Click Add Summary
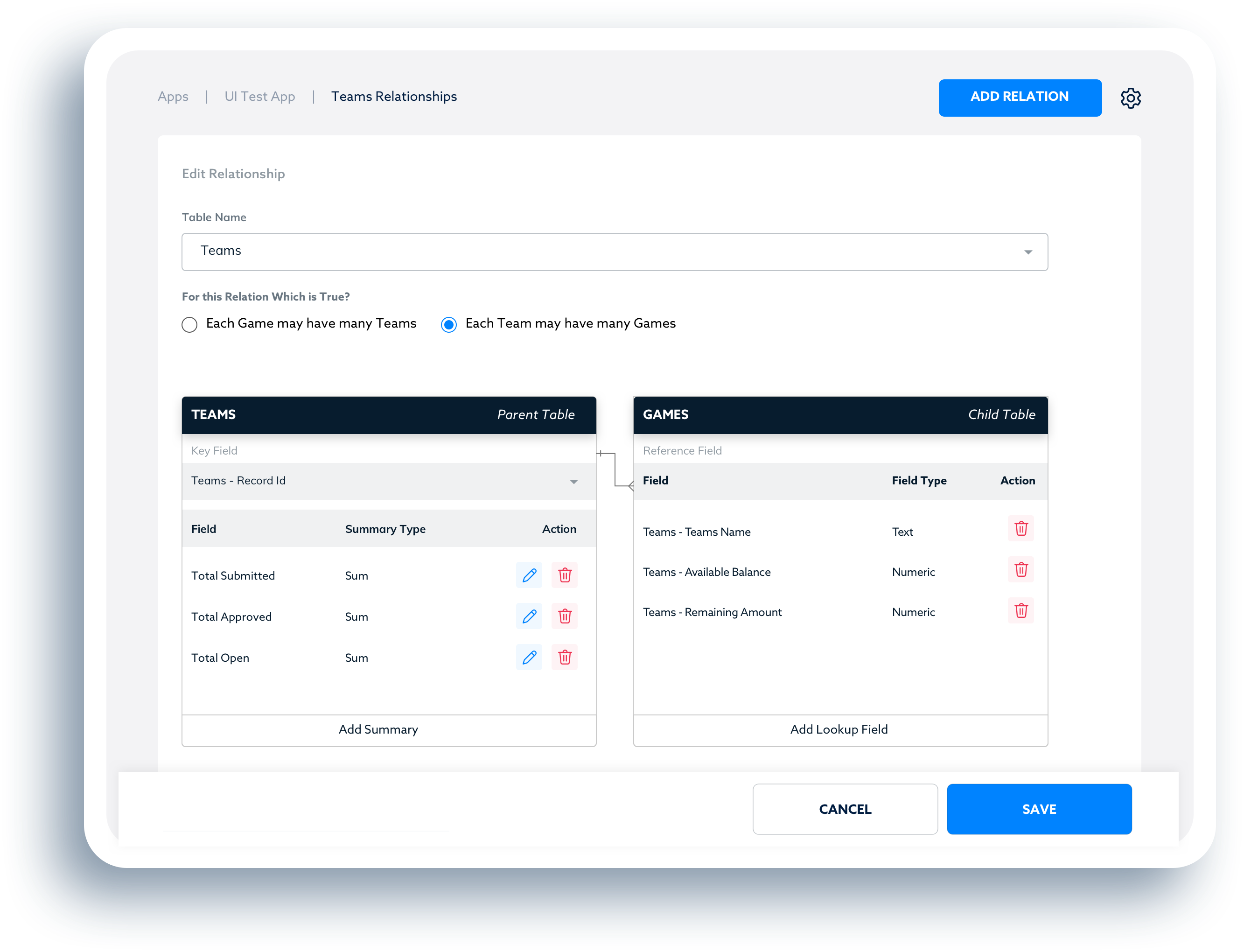 (389, 730)
